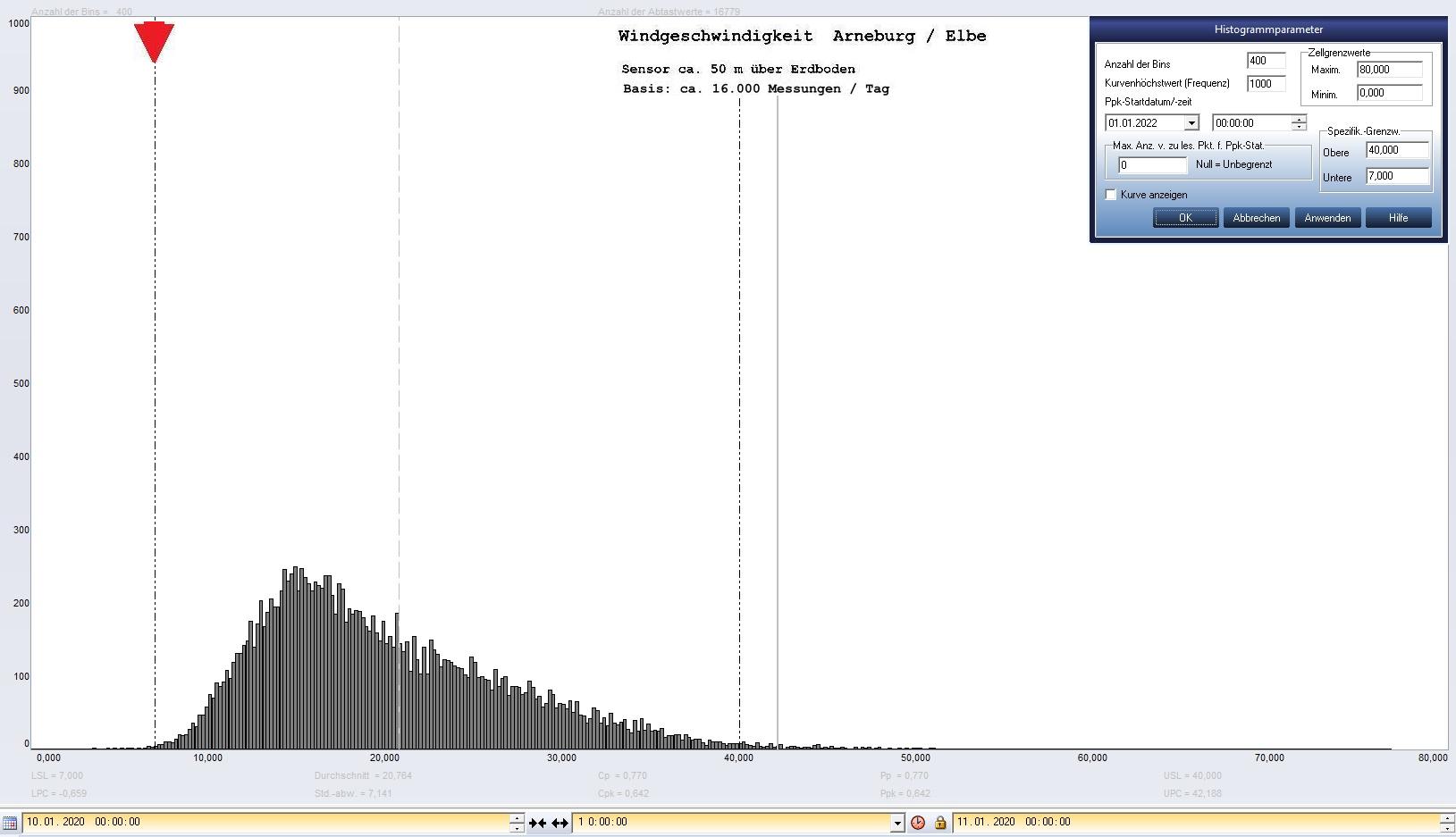The height and width of the screenshot is (837, 1456).
Task: Click the Abbrechen button
Action: click(x=1256, y=218)
